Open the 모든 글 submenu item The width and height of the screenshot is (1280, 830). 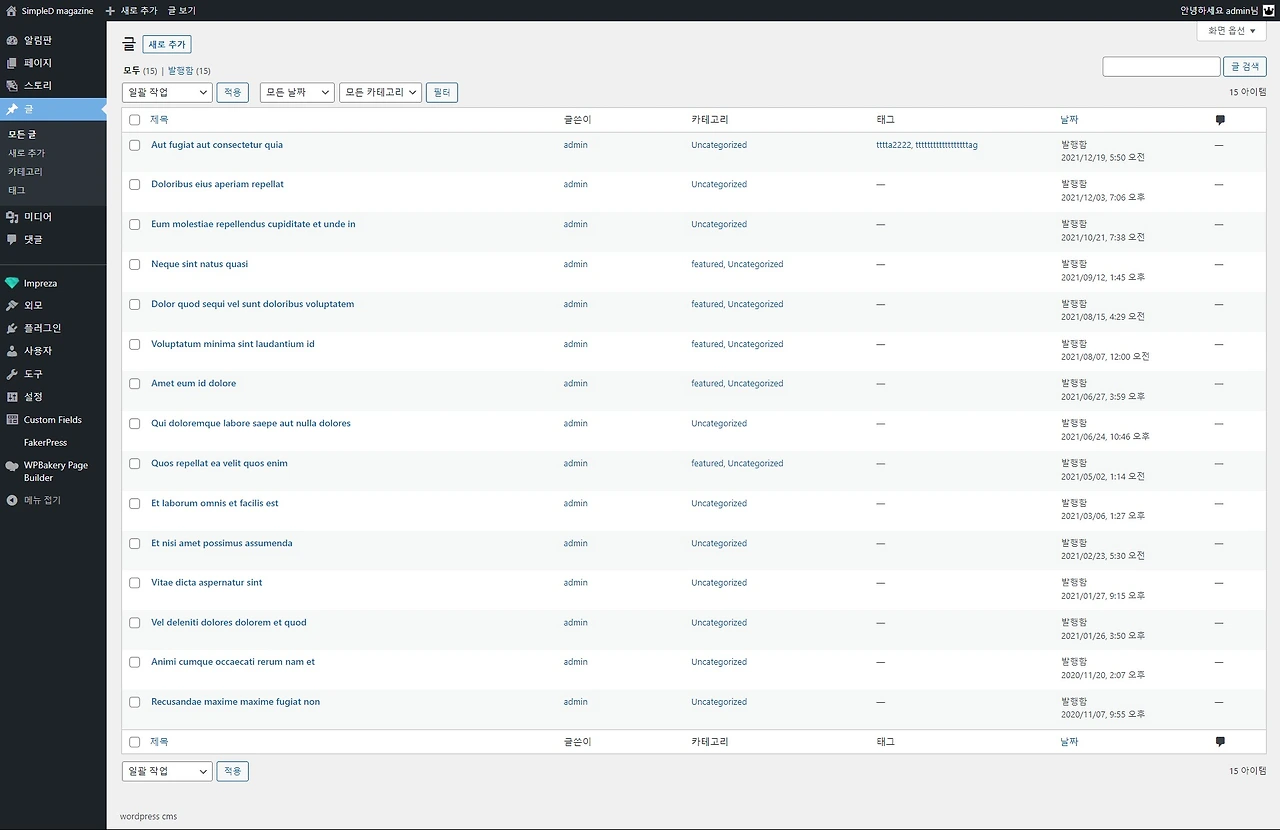22,134
